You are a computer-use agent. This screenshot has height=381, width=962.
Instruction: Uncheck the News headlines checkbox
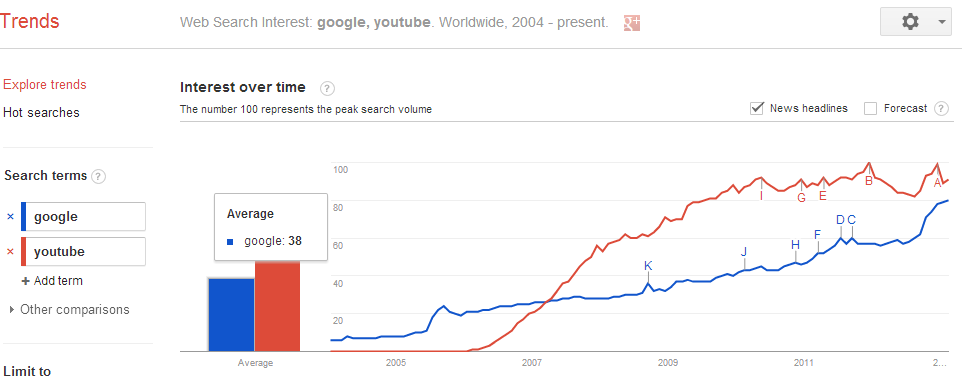756,109
